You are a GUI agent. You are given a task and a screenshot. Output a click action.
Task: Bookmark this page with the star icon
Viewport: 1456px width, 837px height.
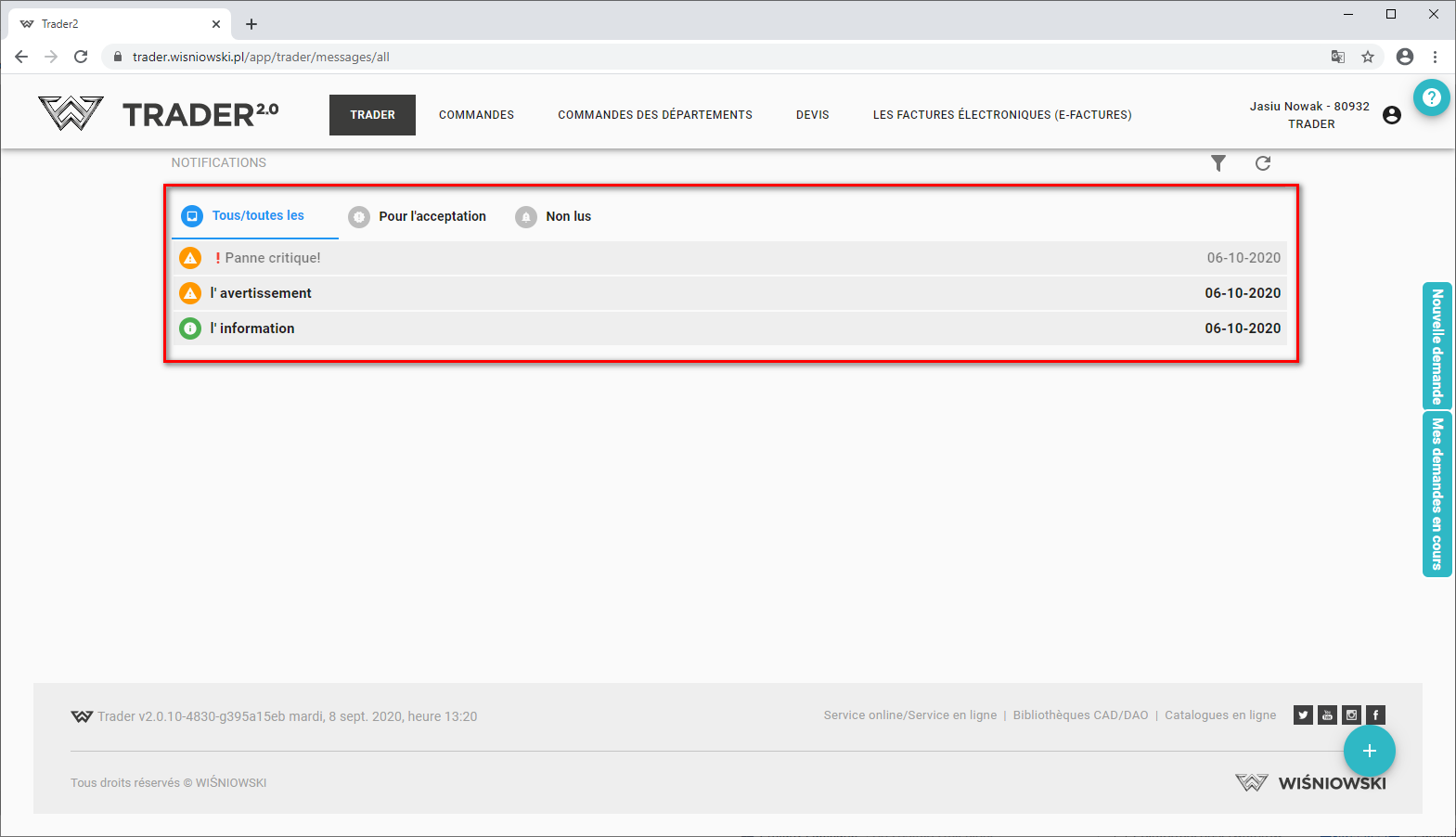coord(1368,57)
